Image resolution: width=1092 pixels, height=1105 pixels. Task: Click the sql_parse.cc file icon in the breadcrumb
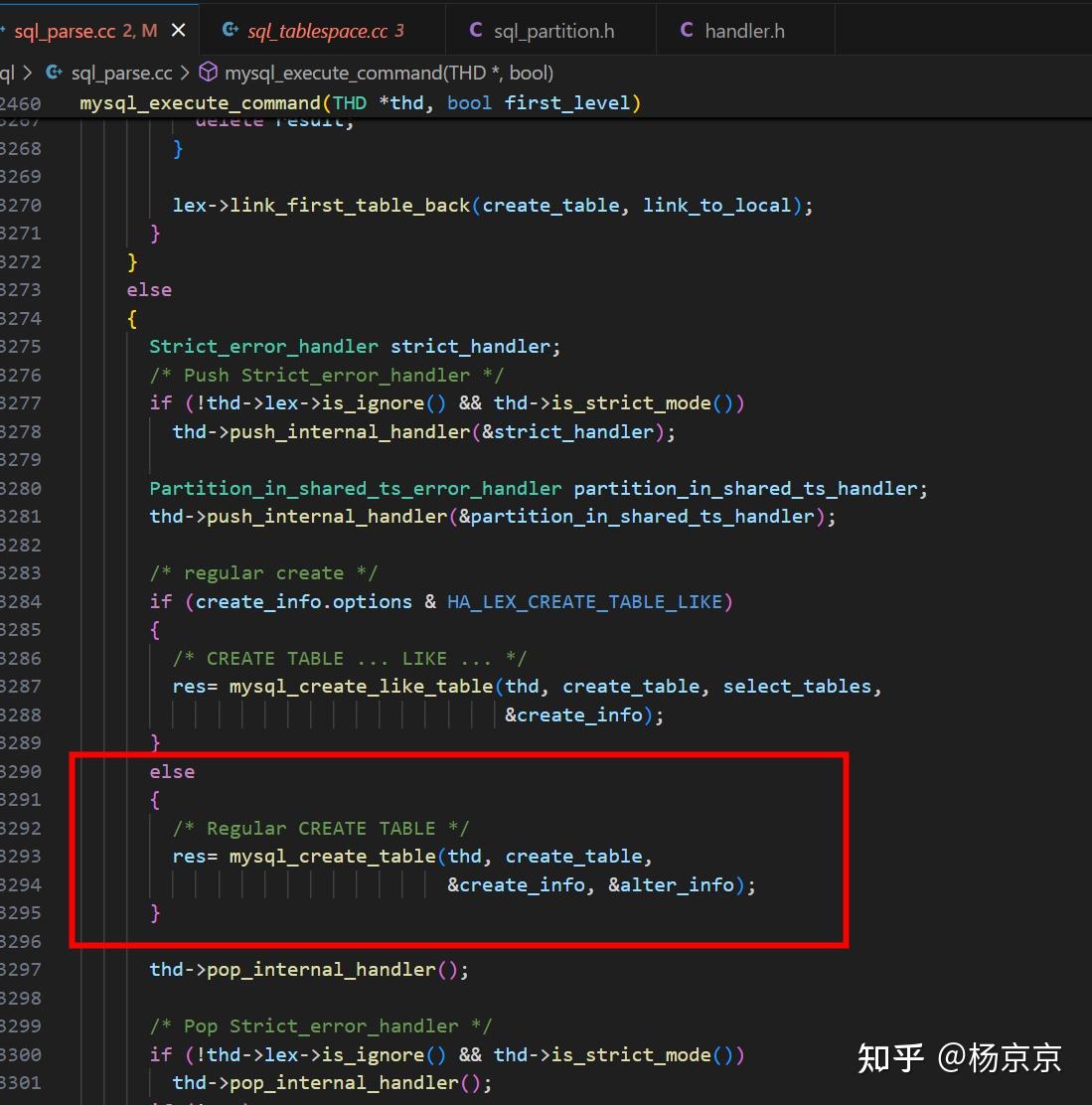[55, 72]
